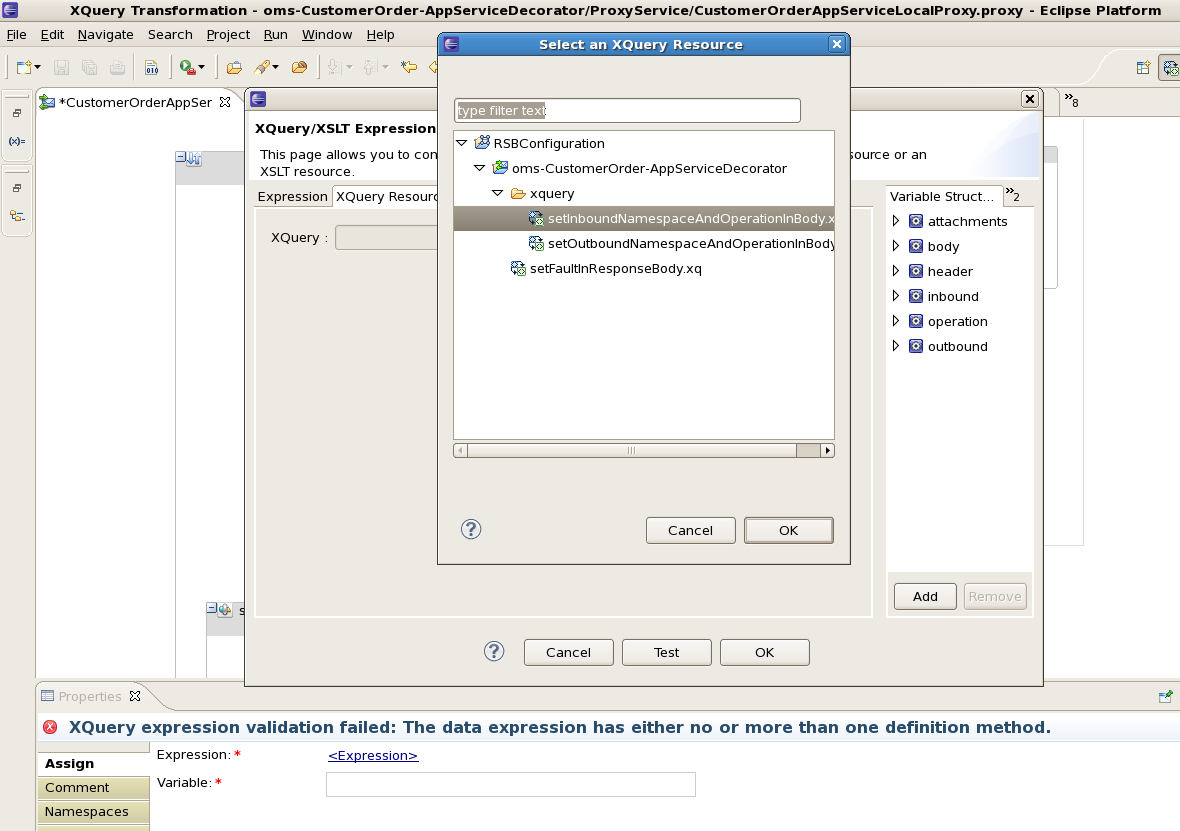
Task: Select setFaultInResponseBody.xq resource
Action: click(x=606, y=268)
